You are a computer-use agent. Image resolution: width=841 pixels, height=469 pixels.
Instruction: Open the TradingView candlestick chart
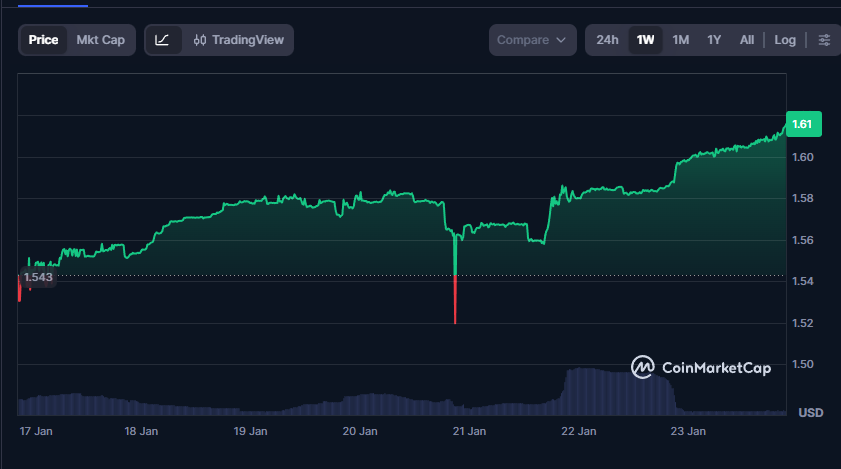(239, 40)
